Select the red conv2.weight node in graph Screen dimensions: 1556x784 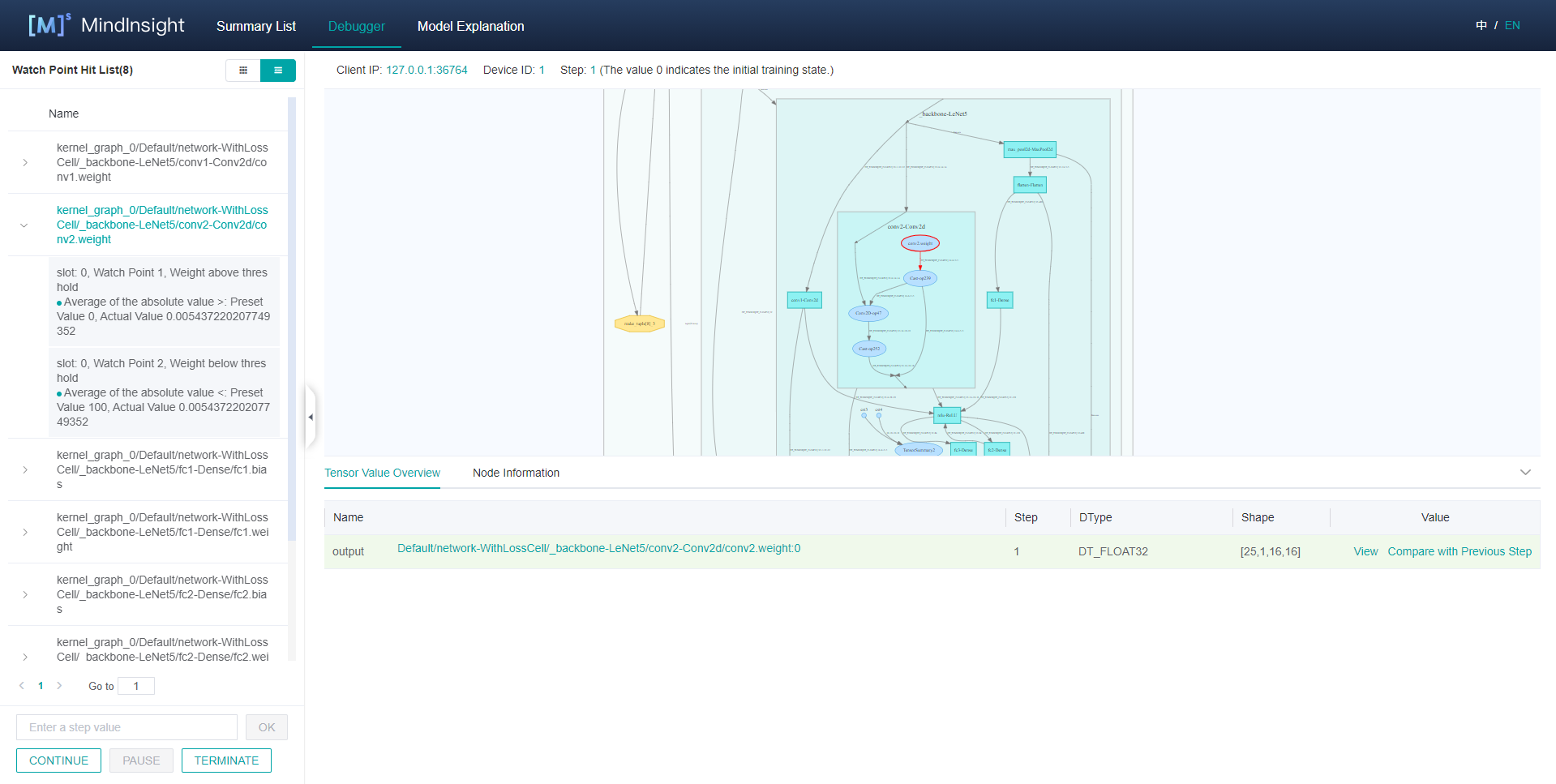[920, 243]
